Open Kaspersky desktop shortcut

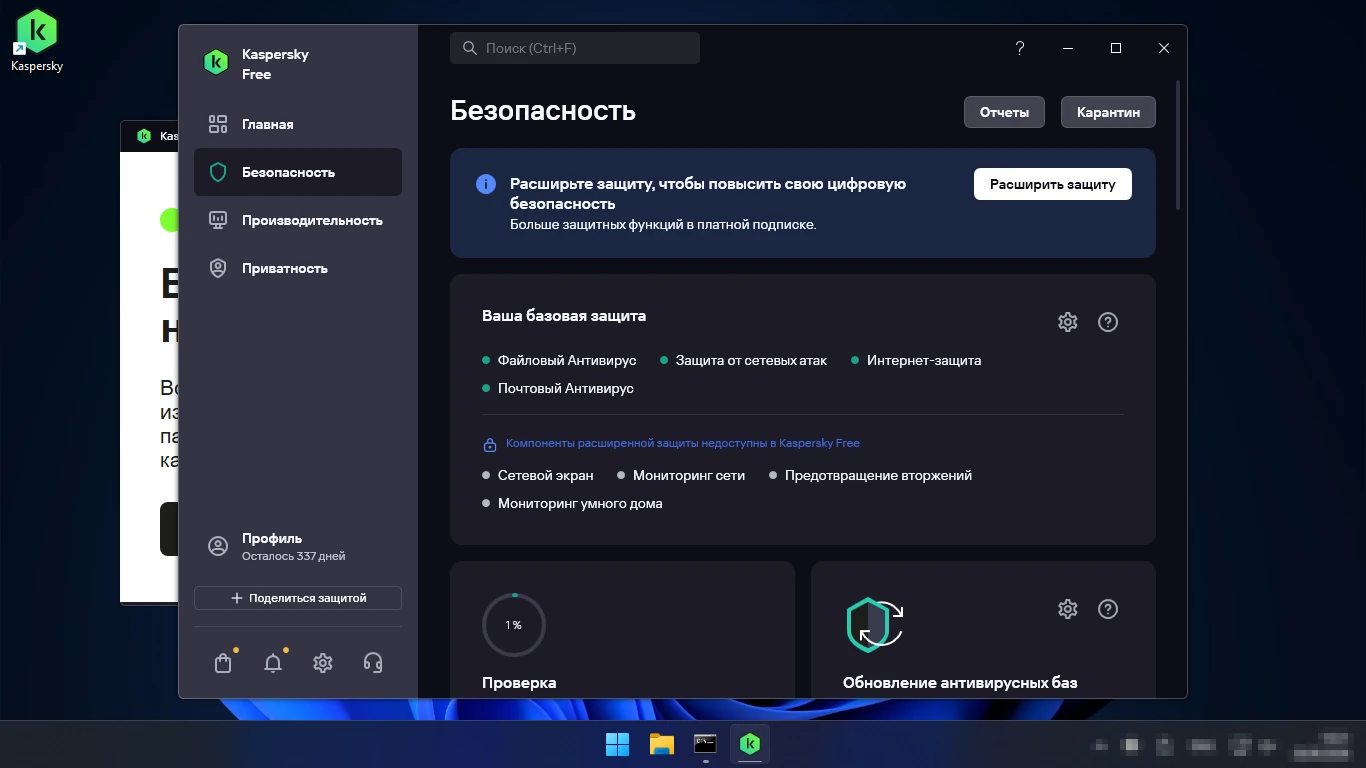(x=37, y=40)
